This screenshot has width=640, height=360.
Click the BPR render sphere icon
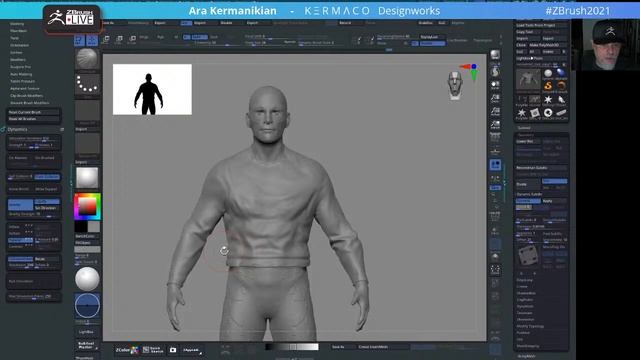click(x=495, y=55)
